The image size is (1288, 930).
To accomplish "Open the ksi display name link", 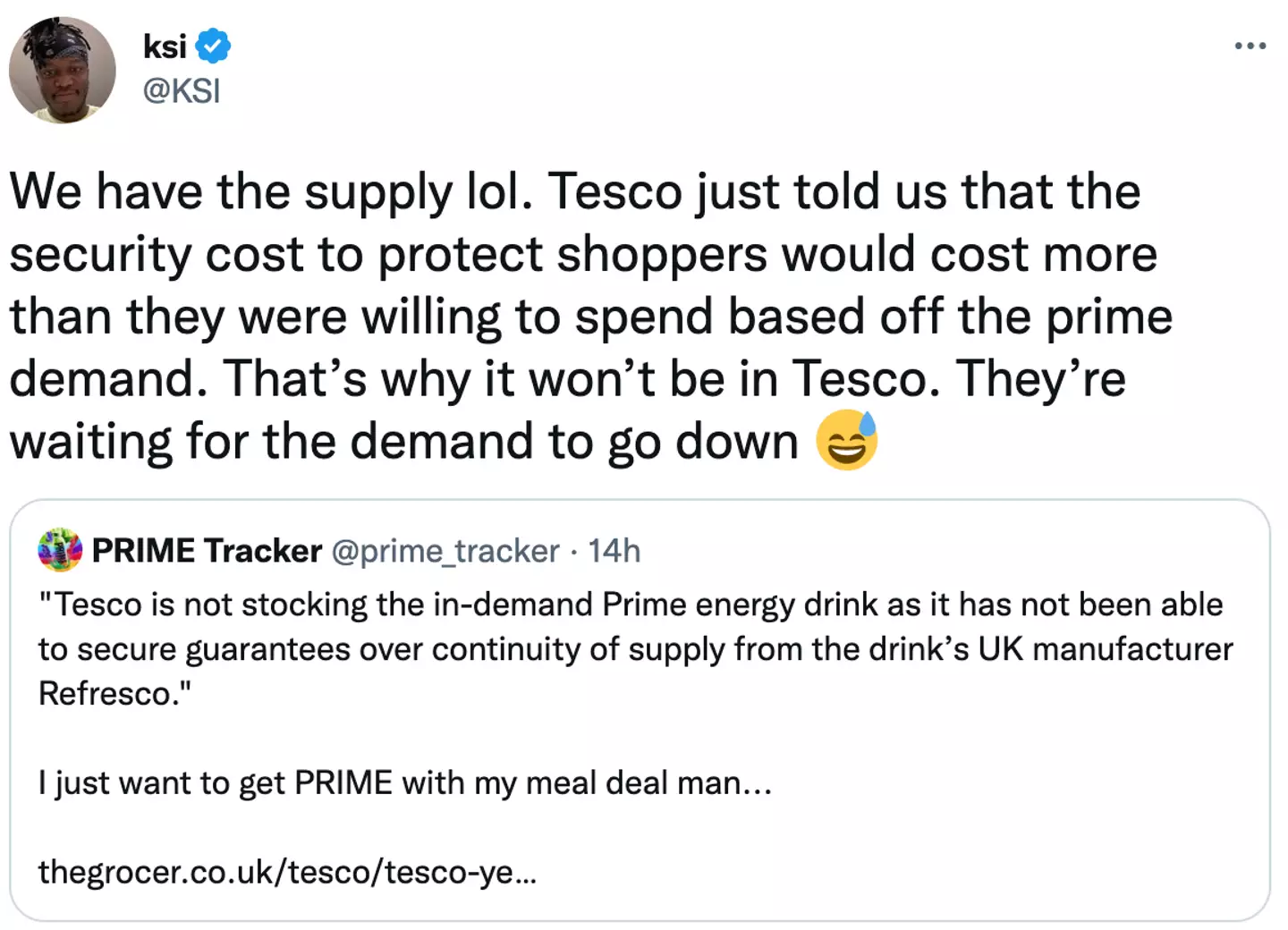I will 165,46.
